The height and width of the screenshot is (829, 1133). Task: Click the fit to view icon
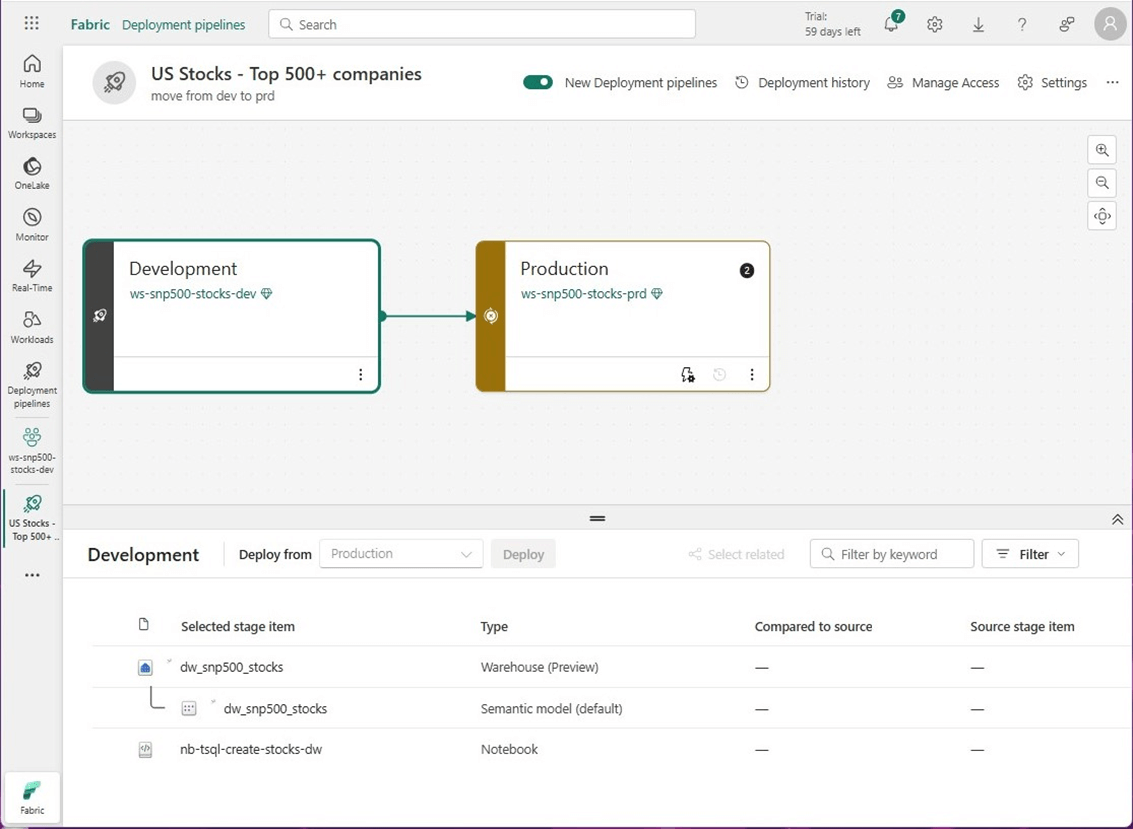pos(1102,216)
